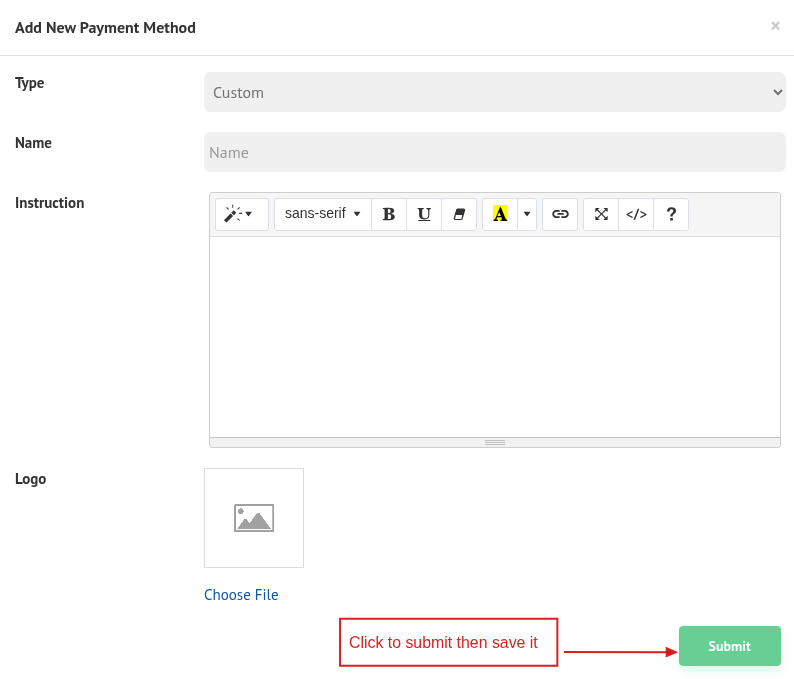Open code view in the editor
794x679 pixels.
tap(636, 214)
